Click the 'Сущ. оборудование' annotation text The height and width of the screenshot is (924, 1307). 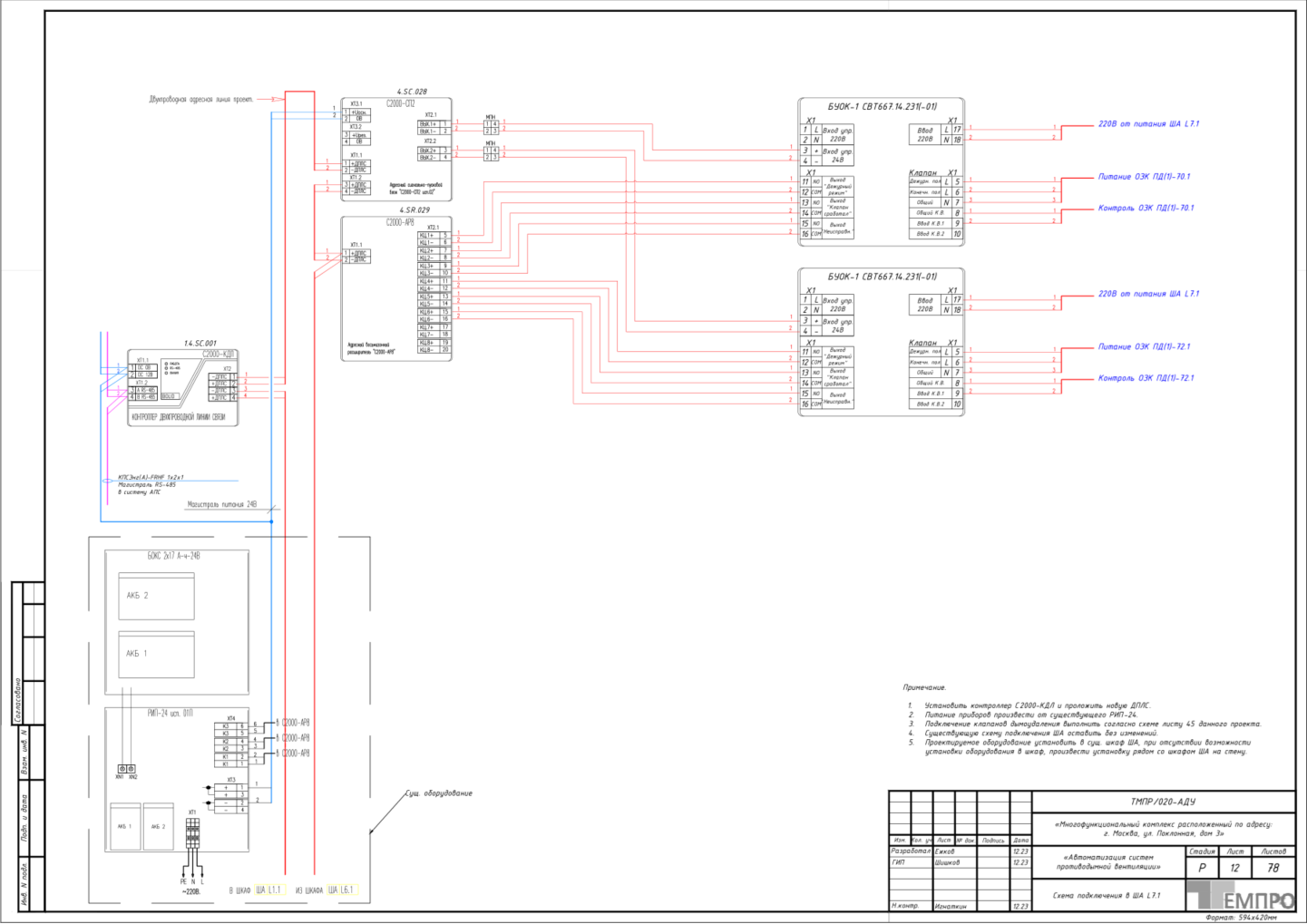tap(439, 793)
